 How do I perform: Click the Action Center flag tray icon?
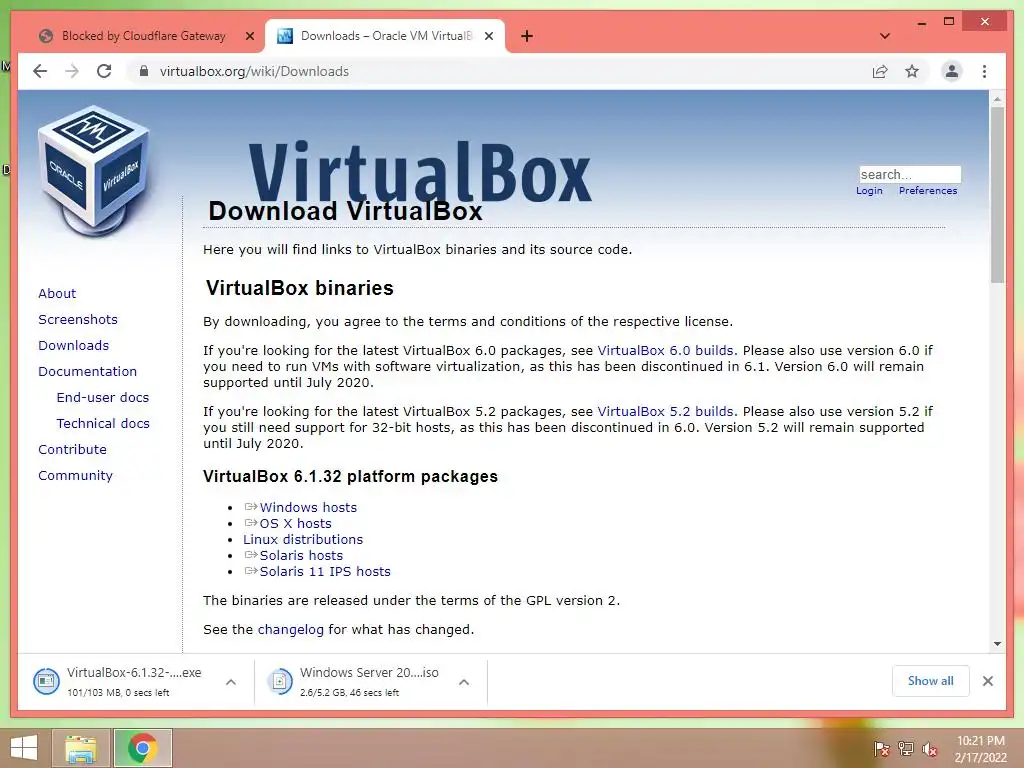(881, 749)
